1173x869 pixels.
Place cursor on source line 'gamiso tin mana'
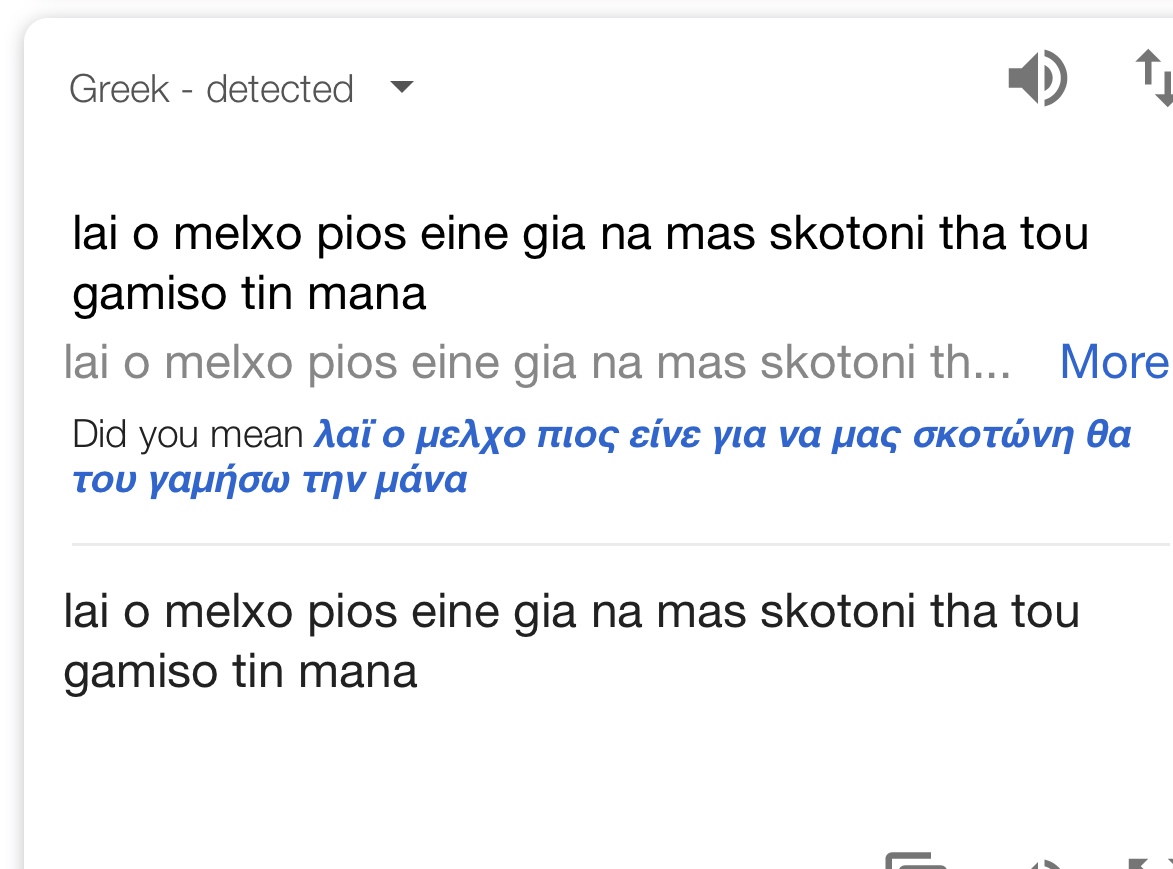point(249,293)
